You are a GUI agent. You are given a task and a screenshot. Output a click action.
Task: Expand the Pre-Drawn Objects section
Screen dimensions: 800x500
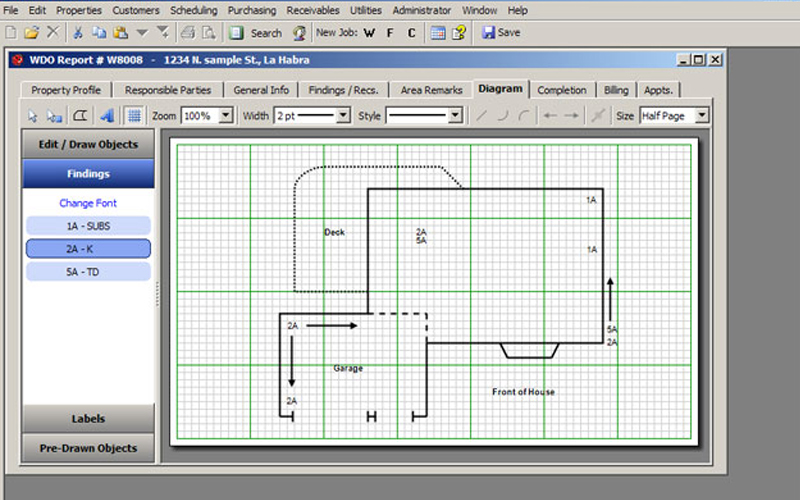(88, 448)
